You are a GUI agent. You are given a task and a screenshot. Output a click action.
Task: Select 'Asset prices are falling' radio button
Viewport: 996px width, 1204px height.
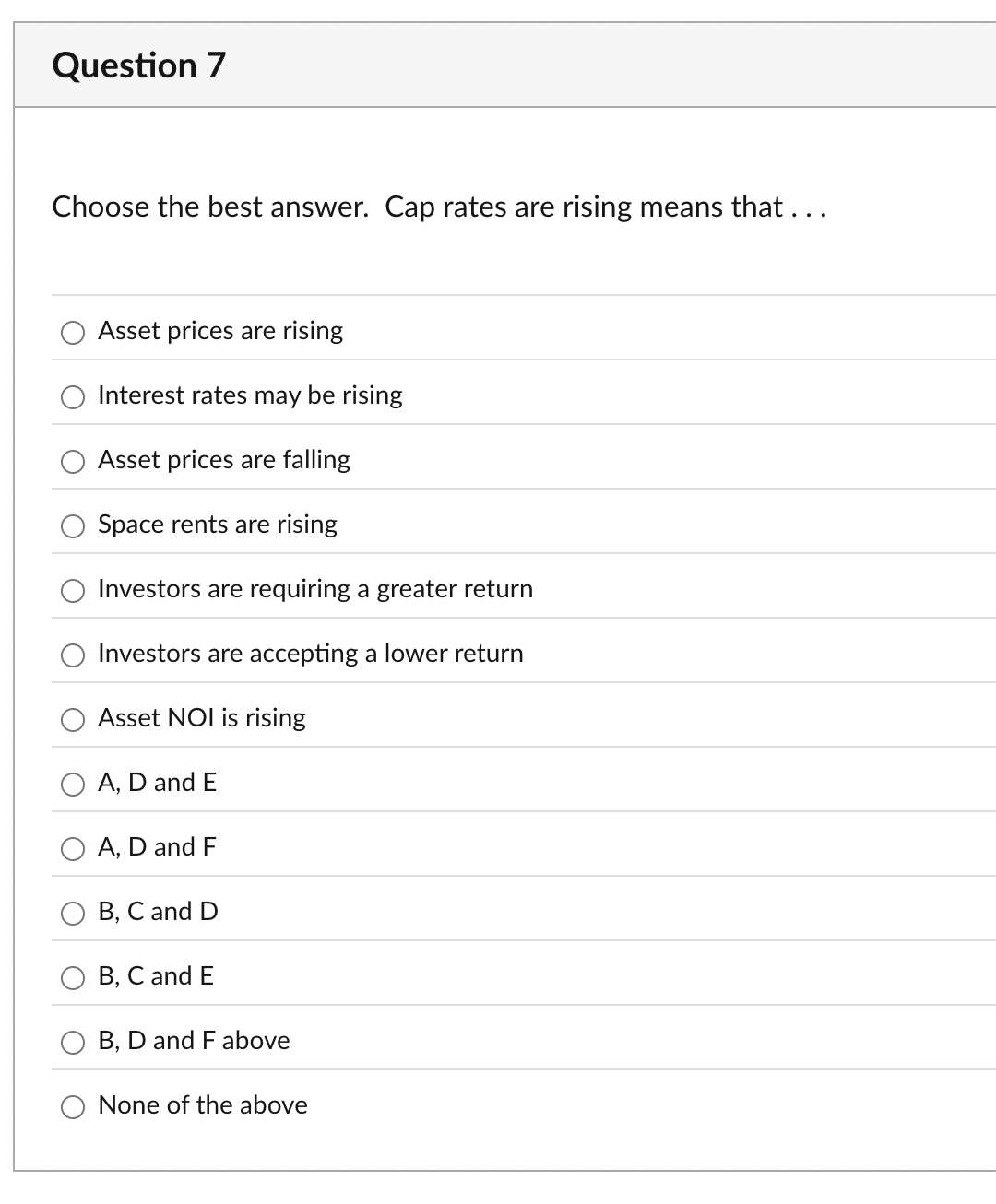(74, 462)
